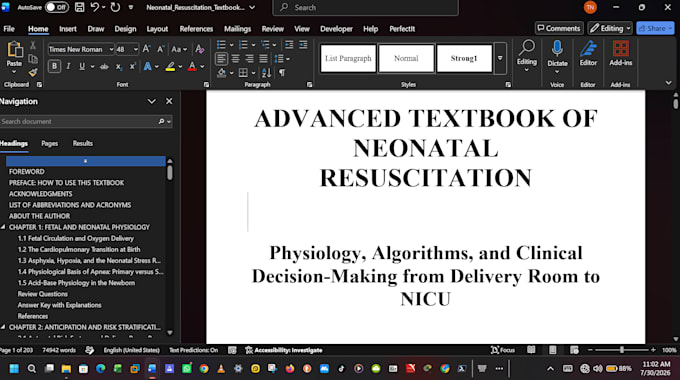The height and width of the screenshot is (380, 680).
Task: Toggle Italic formatting
Action: [68, 66]
